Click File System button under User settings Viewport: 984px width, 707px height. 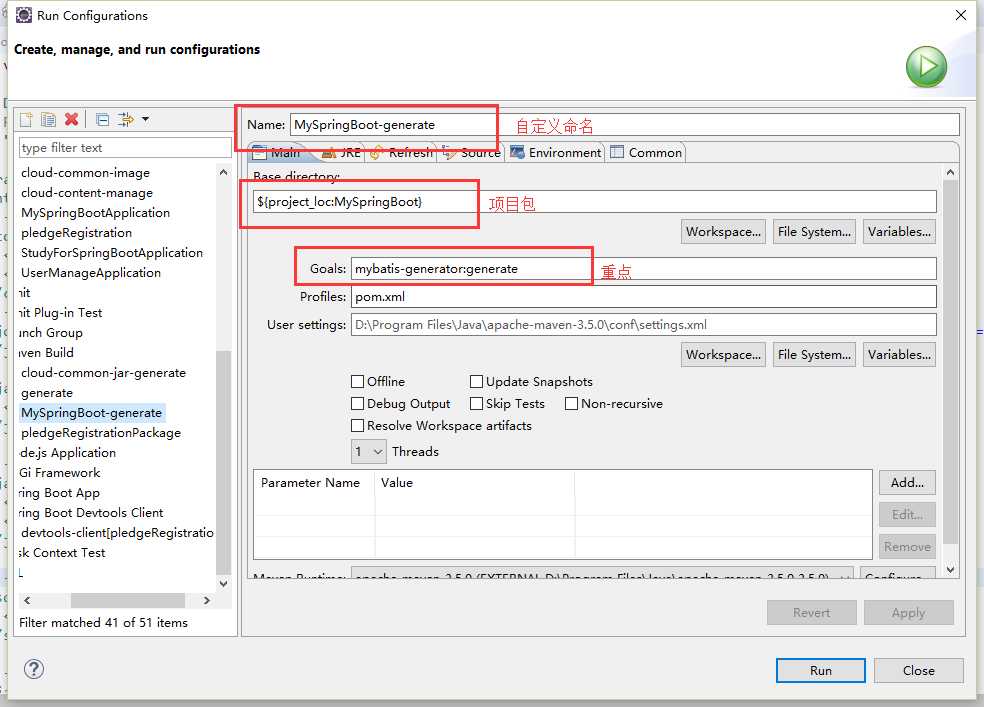[814, 354]
